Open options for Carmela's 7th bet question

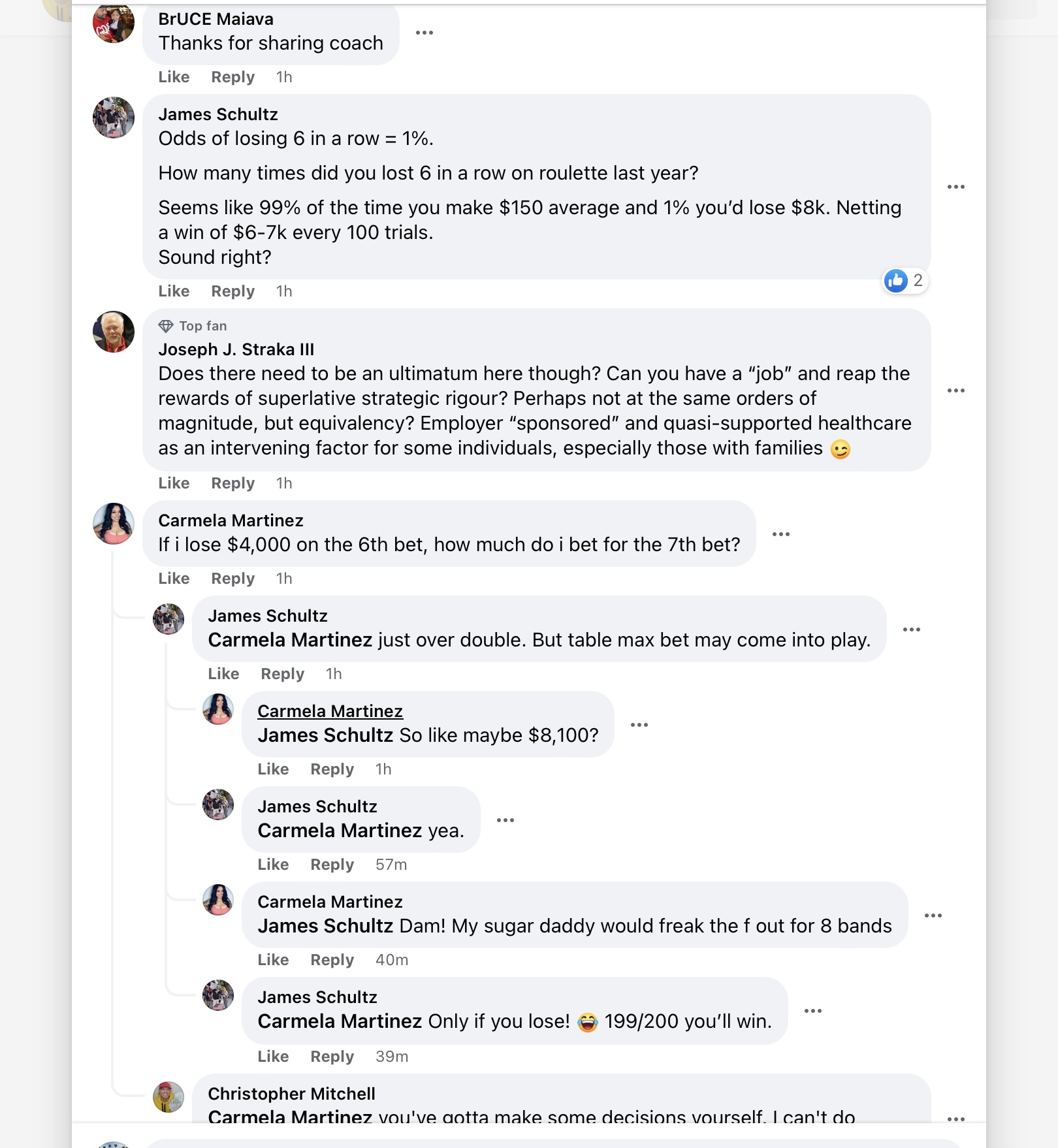click(780, 534)
